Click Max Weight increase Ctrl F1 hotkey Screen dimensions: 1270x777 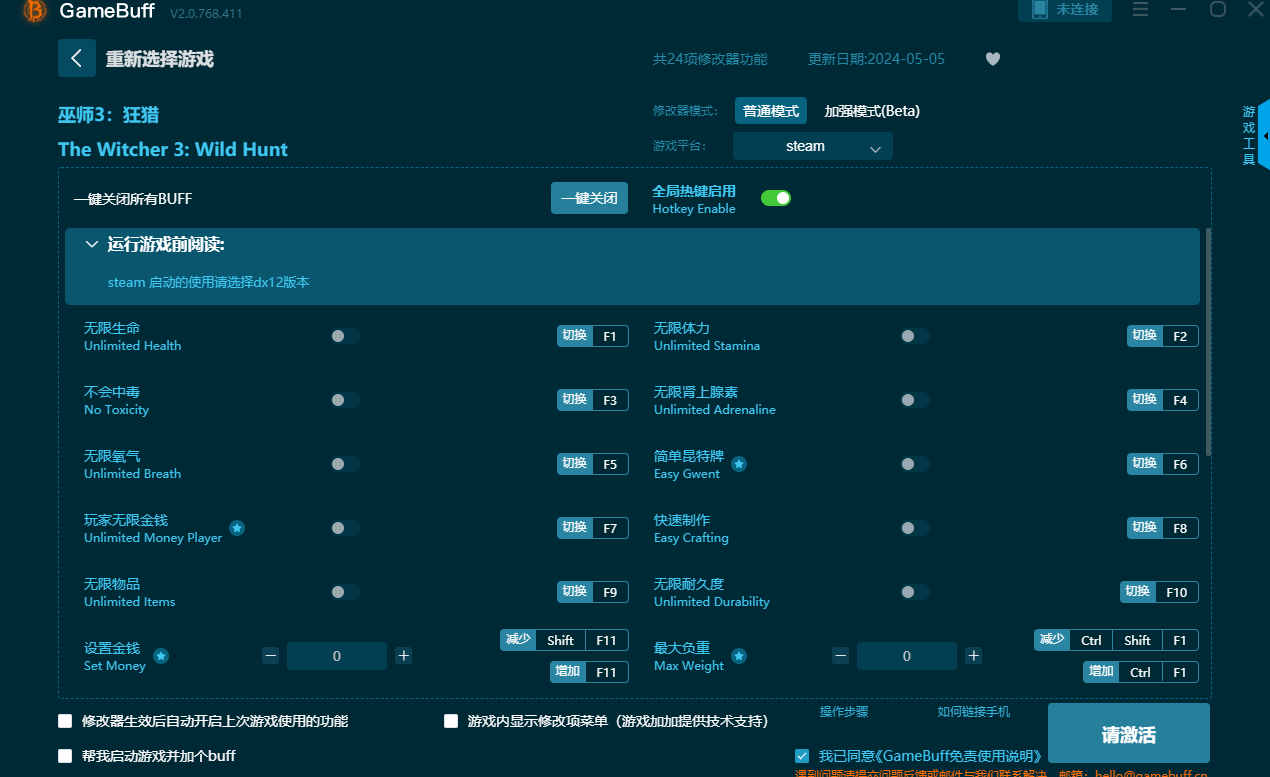[1140, 672]
